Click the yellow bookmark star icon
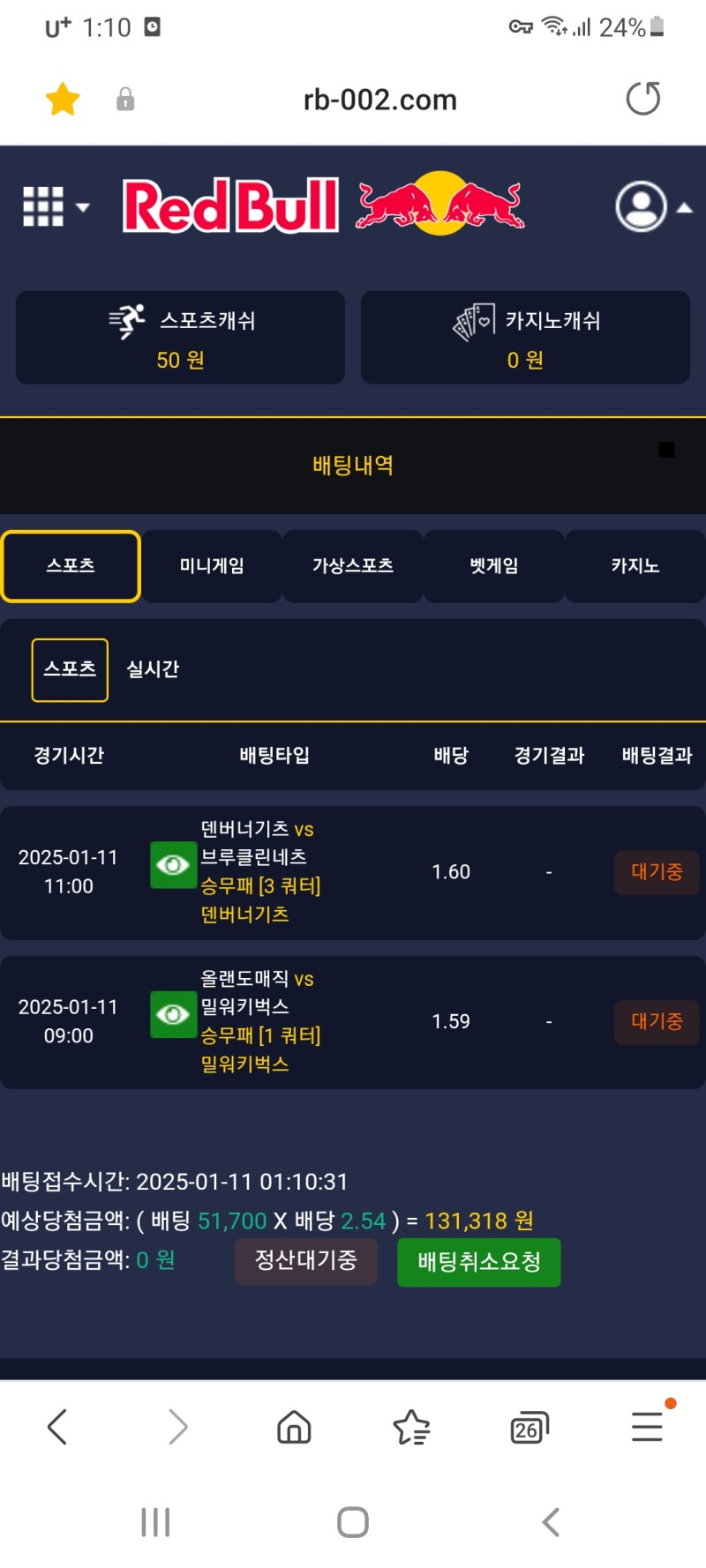This screenshot has width=706, height=1568. (63, 99)
